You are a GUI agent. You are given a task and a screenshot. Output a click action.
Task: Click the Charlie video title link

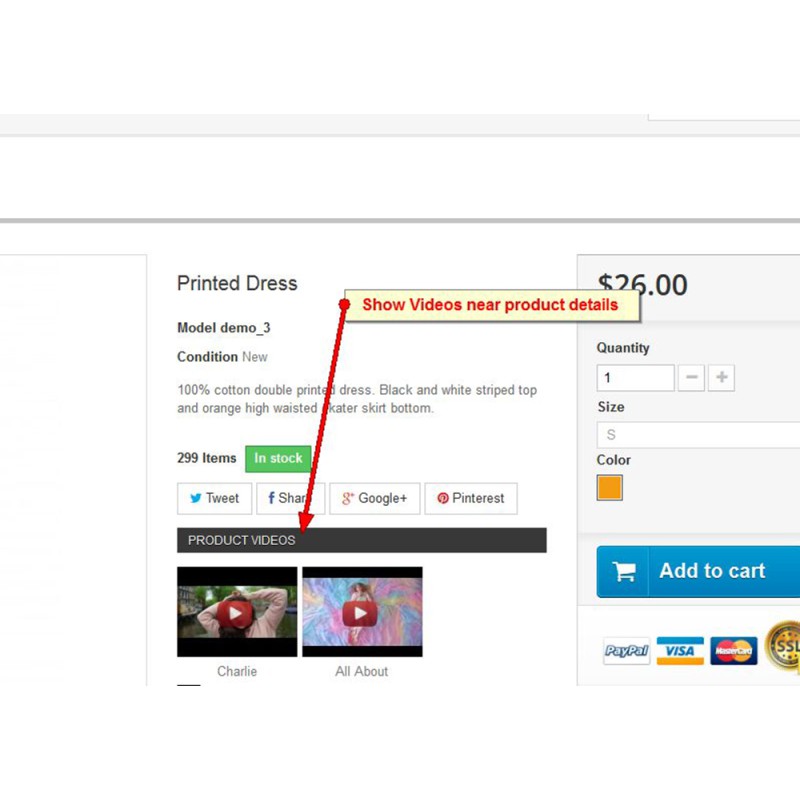coord(237,671)
